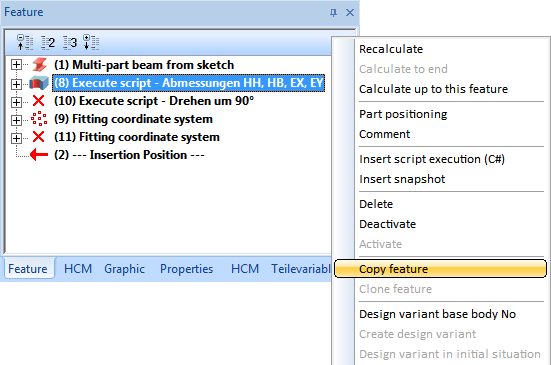Click the red Insertion Position arrow icon
Viewport: 551px width, 365px height.
pos(39,155)
